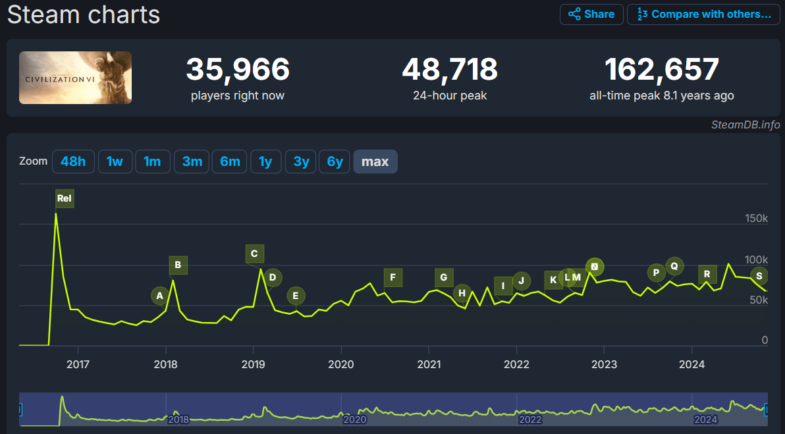This screenshot has height=434, width=785.
Task: Grab the left navigator range handle
Action: 20,409
